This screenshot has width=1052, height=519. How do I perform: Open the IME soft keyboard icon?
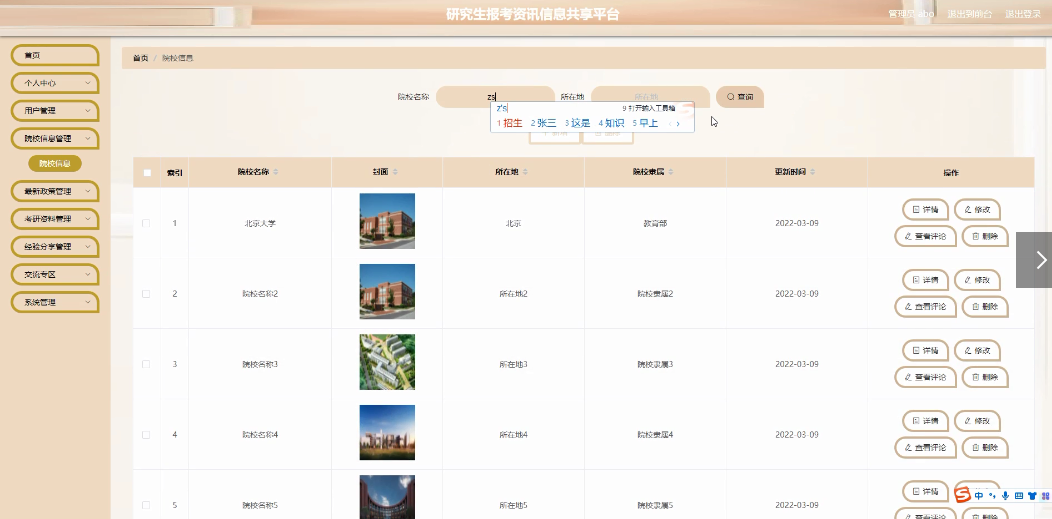click(x=1018, y=496)
